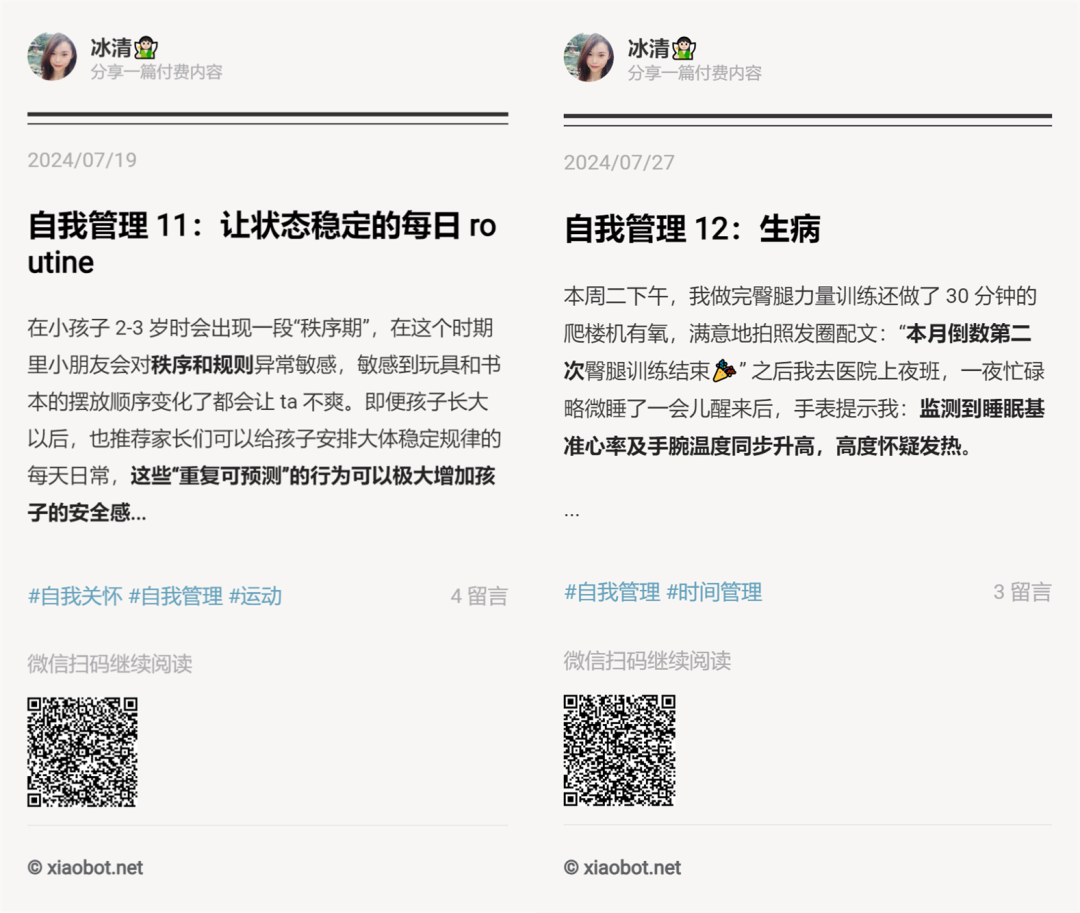Select the #自我关怀 hashtag

tap(75, 596)
